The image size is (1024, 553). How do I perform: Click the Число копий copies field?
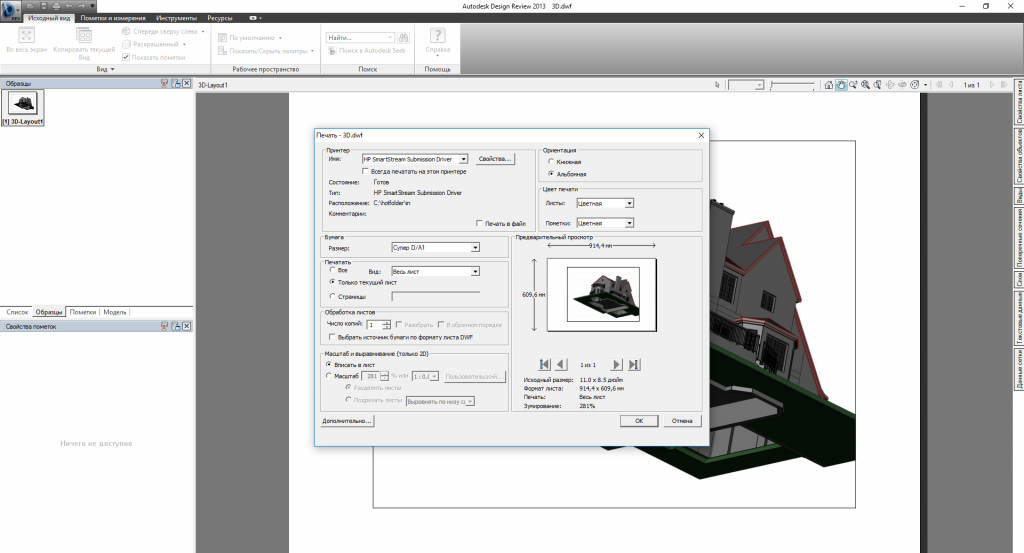coord(375,324)
